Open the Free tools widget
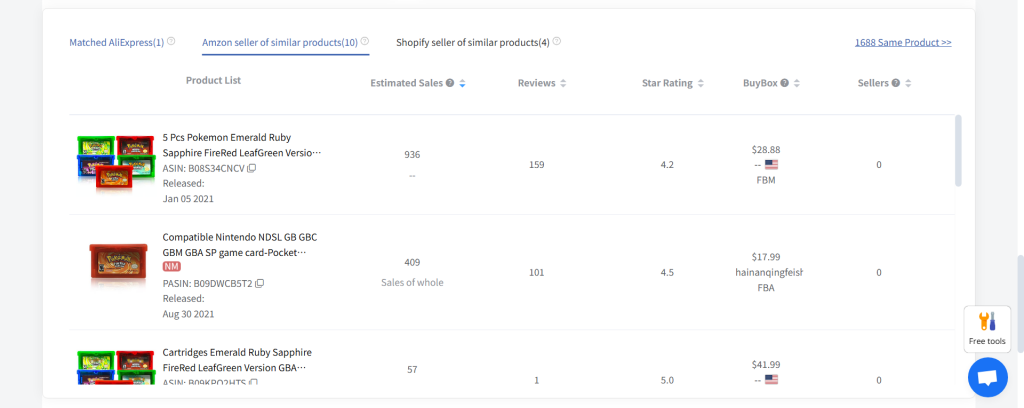The height and width of the screenshot is (408, 1024). (987, 329)
